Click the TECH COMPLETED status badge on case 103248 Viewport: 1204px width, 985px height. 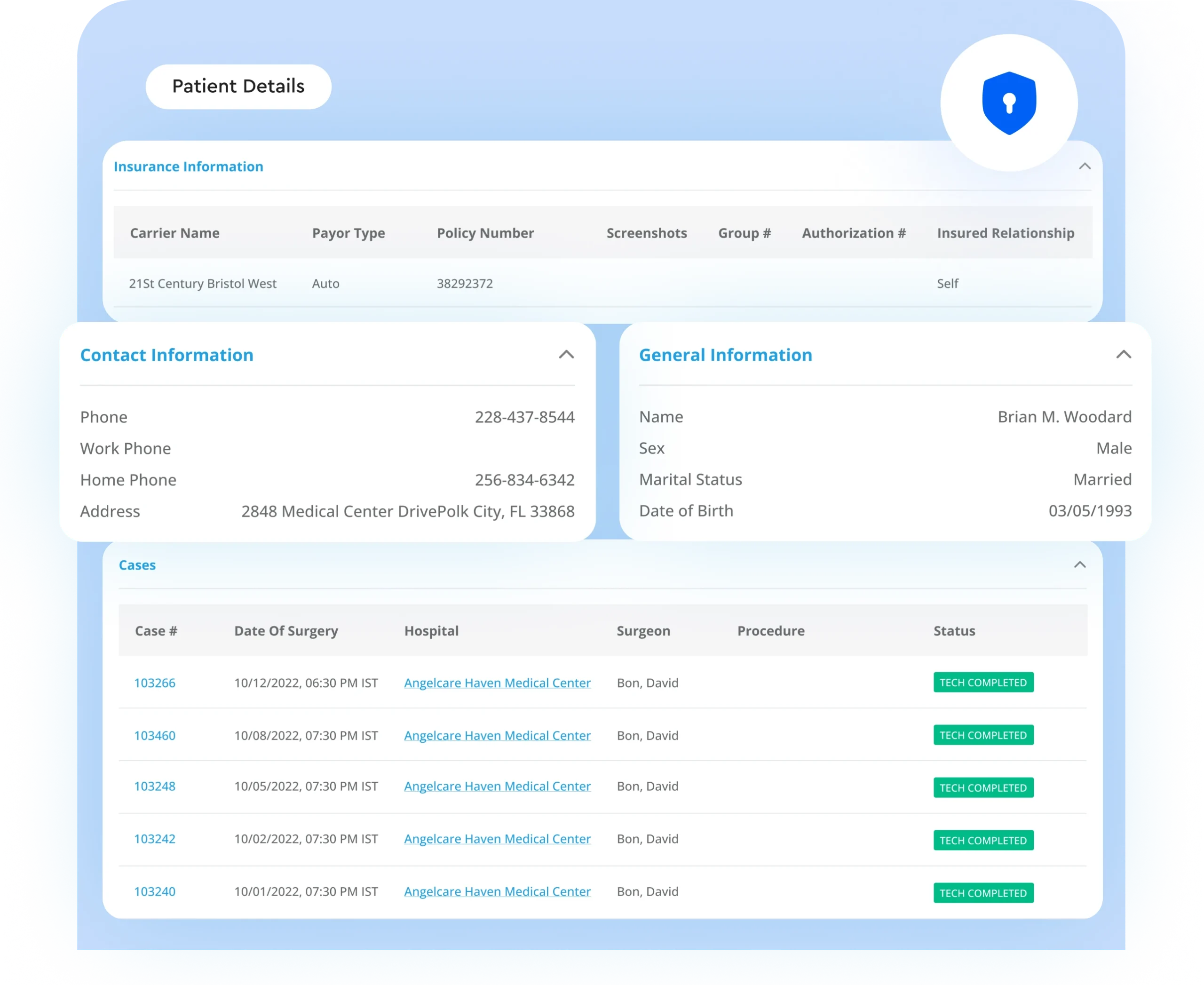(982, 788)
